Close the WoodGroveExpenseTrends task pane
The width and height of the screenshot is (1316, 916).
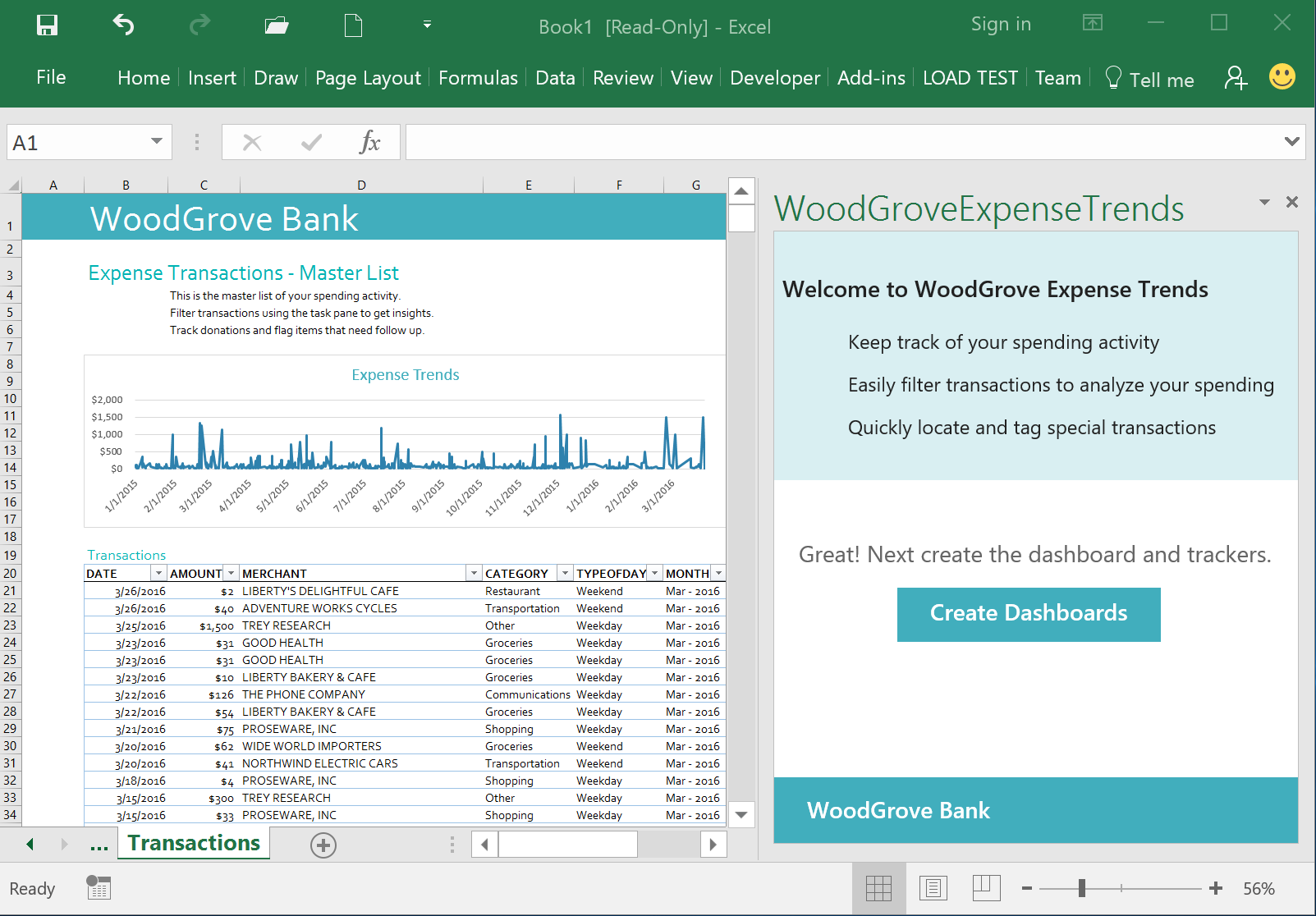pos(1291,202)
